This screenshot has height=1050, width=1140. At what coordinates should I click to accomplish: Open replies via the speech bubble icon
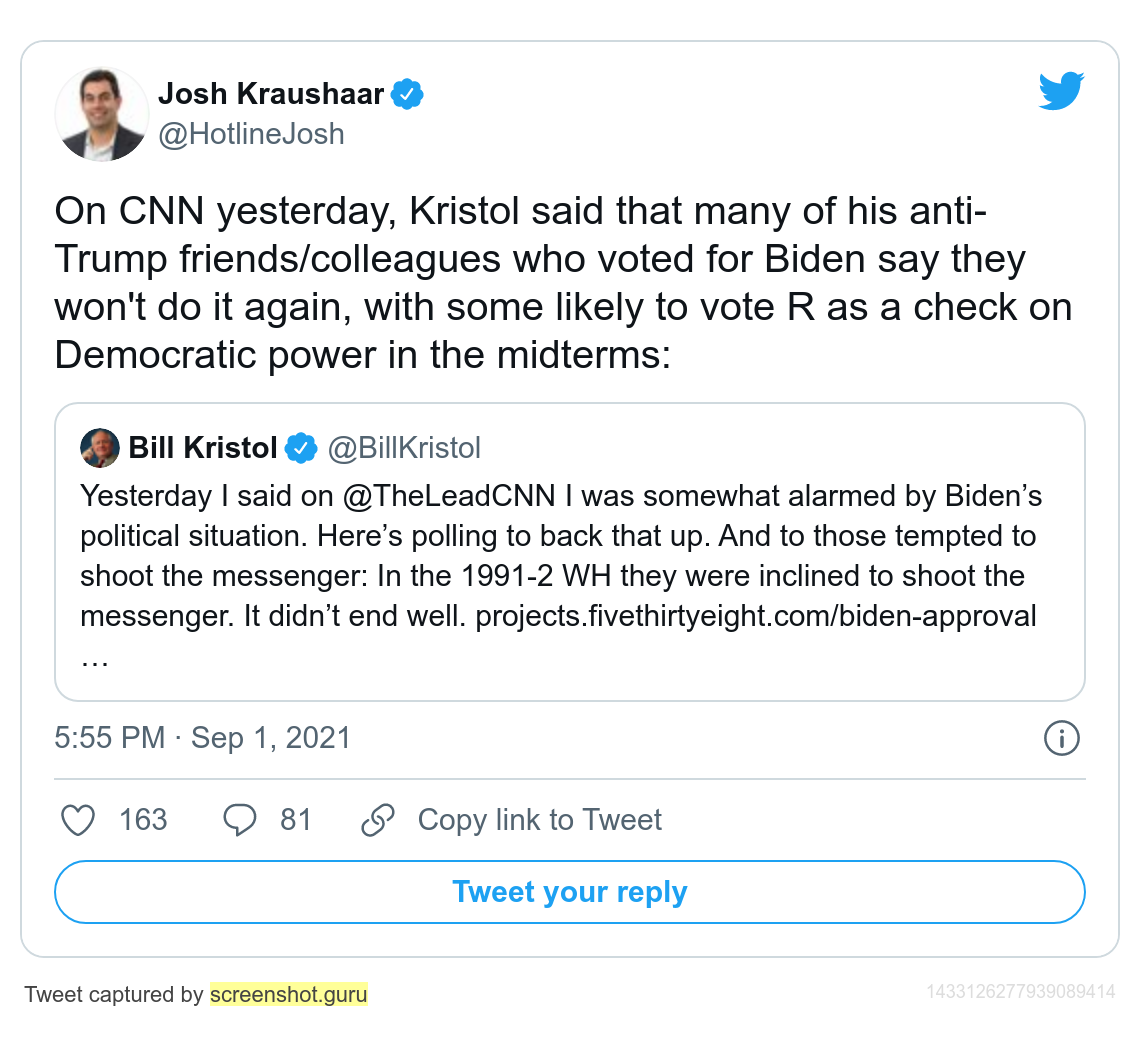coord(239,820)
